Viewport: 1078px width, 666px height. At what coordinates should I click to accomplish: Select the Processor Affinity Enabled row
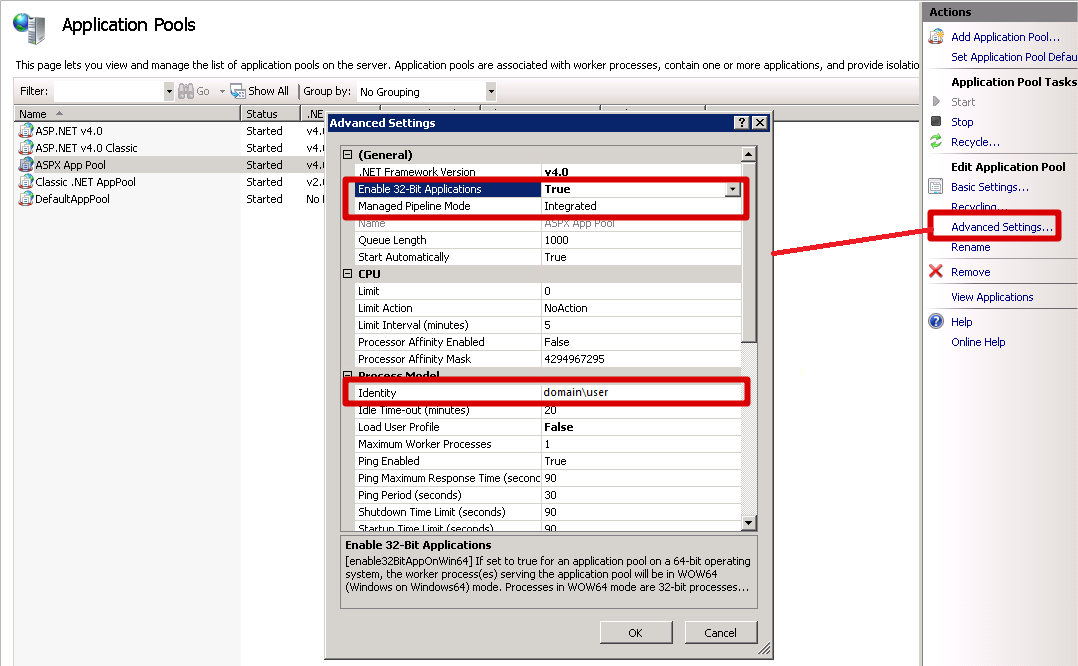click(x=548, y=342)
